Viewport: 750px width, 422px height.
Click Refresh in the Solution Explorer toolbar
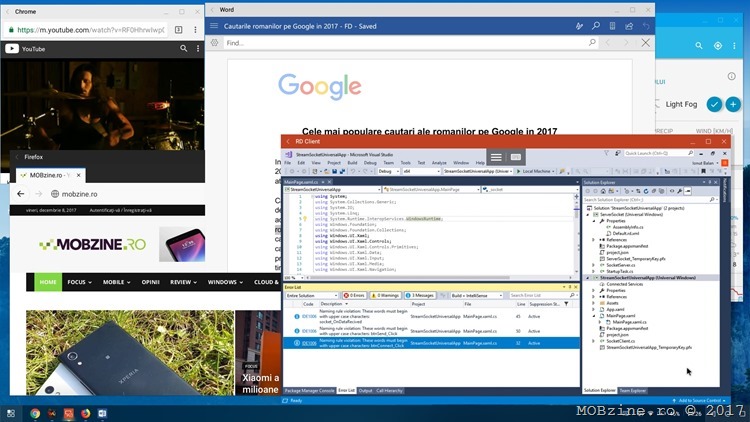tap(646, 191)
